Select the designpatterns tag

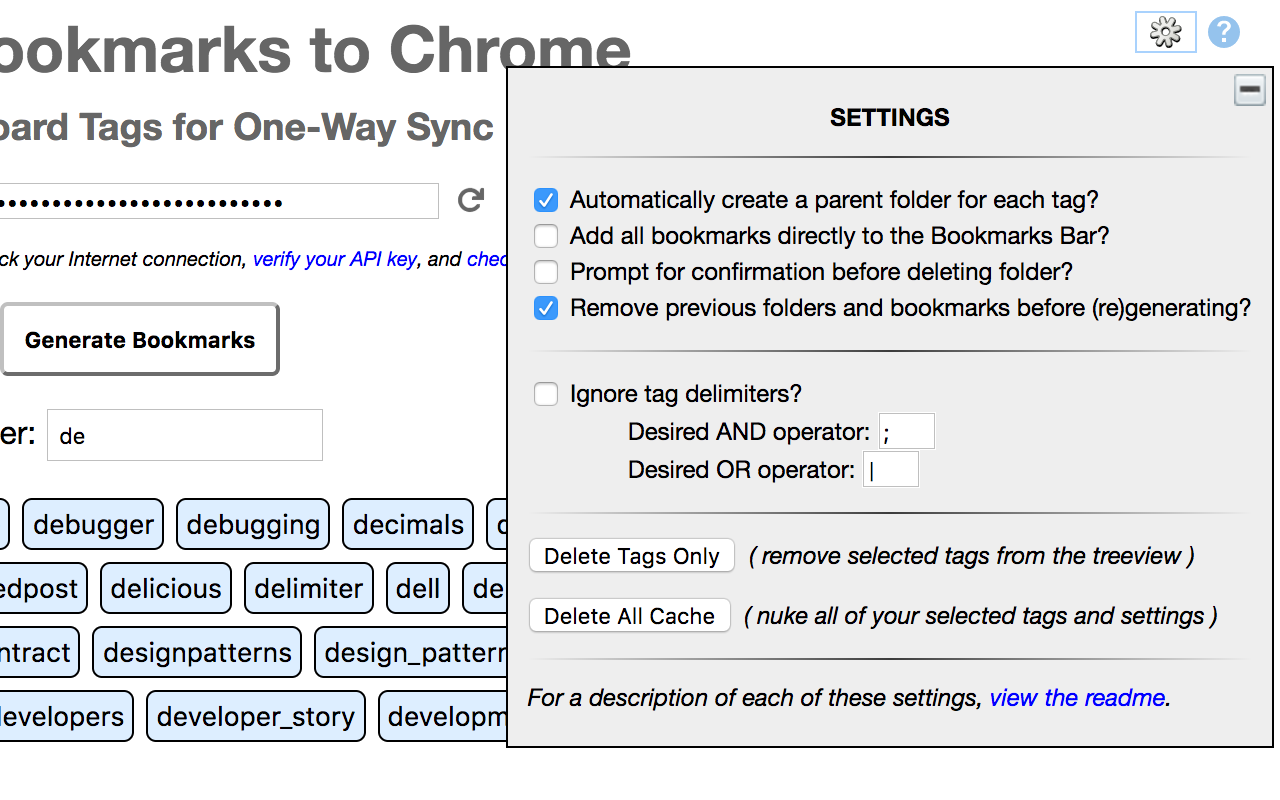[197, 653]
